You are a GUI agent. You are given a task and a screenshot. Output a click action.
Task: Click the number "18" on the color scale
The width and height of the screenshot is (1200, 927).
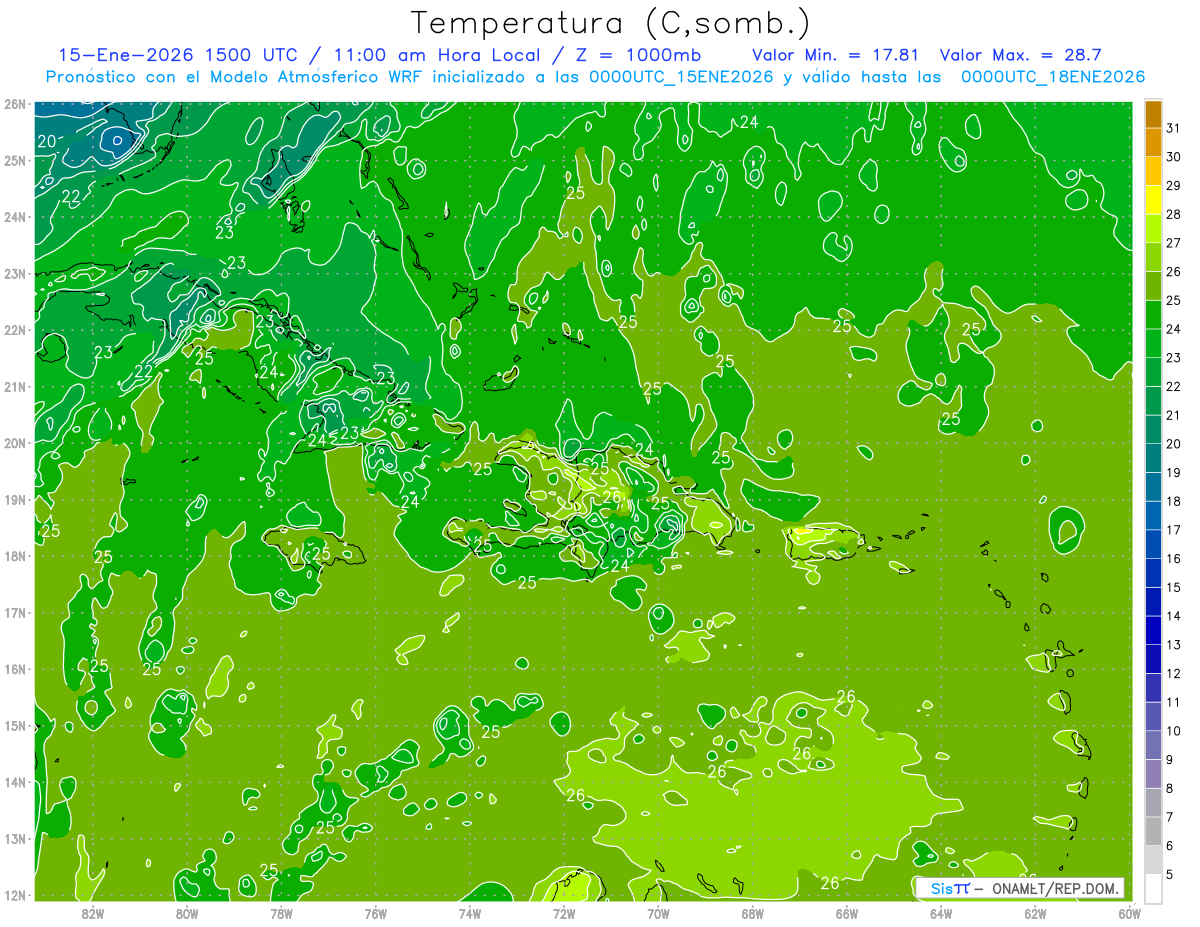point(1173,501)
